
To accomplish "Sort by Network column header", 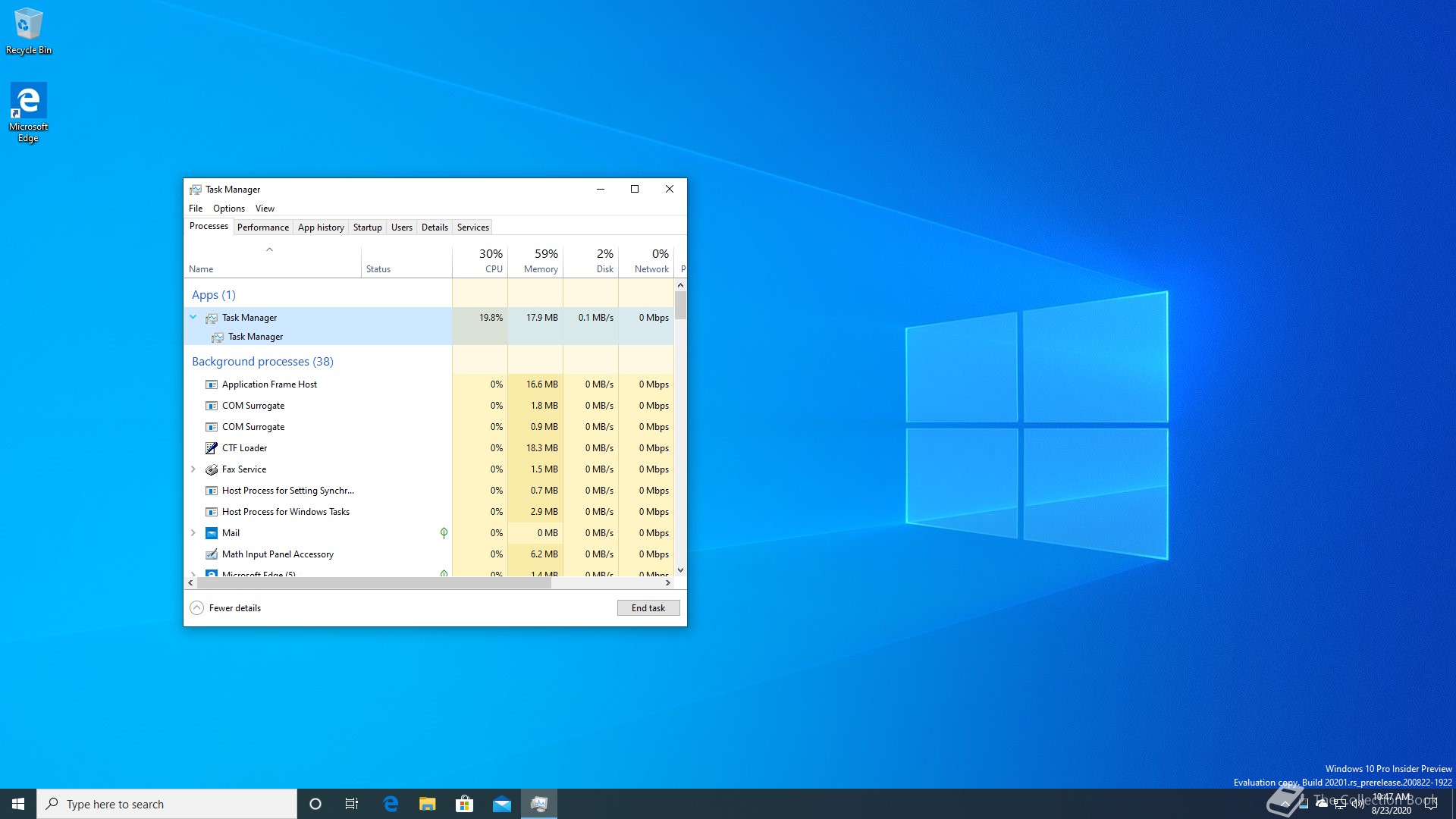I will [646, 262].
